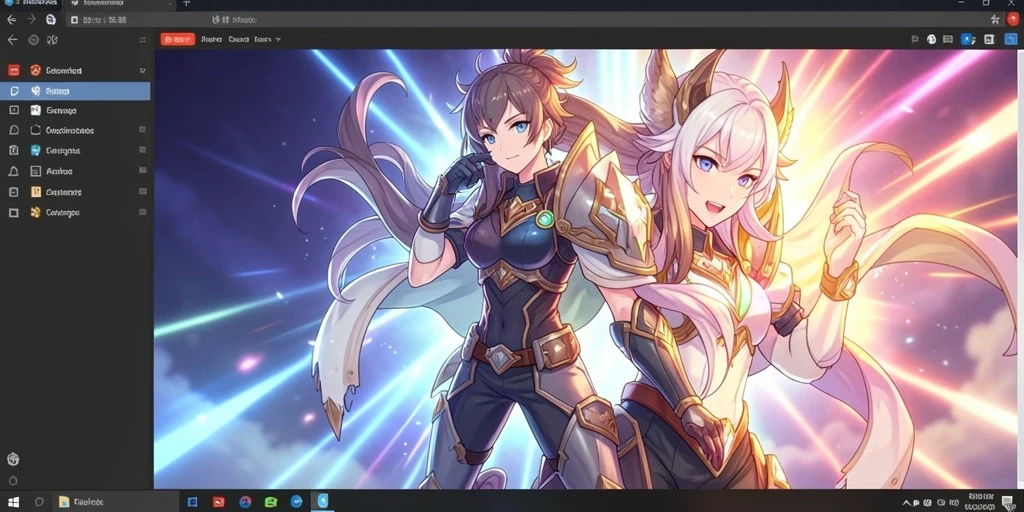The width and height of the screenshot is (1024, 512).
Task: Select the last sidebar row with the orange swirl icon
Action: [76, 212]
